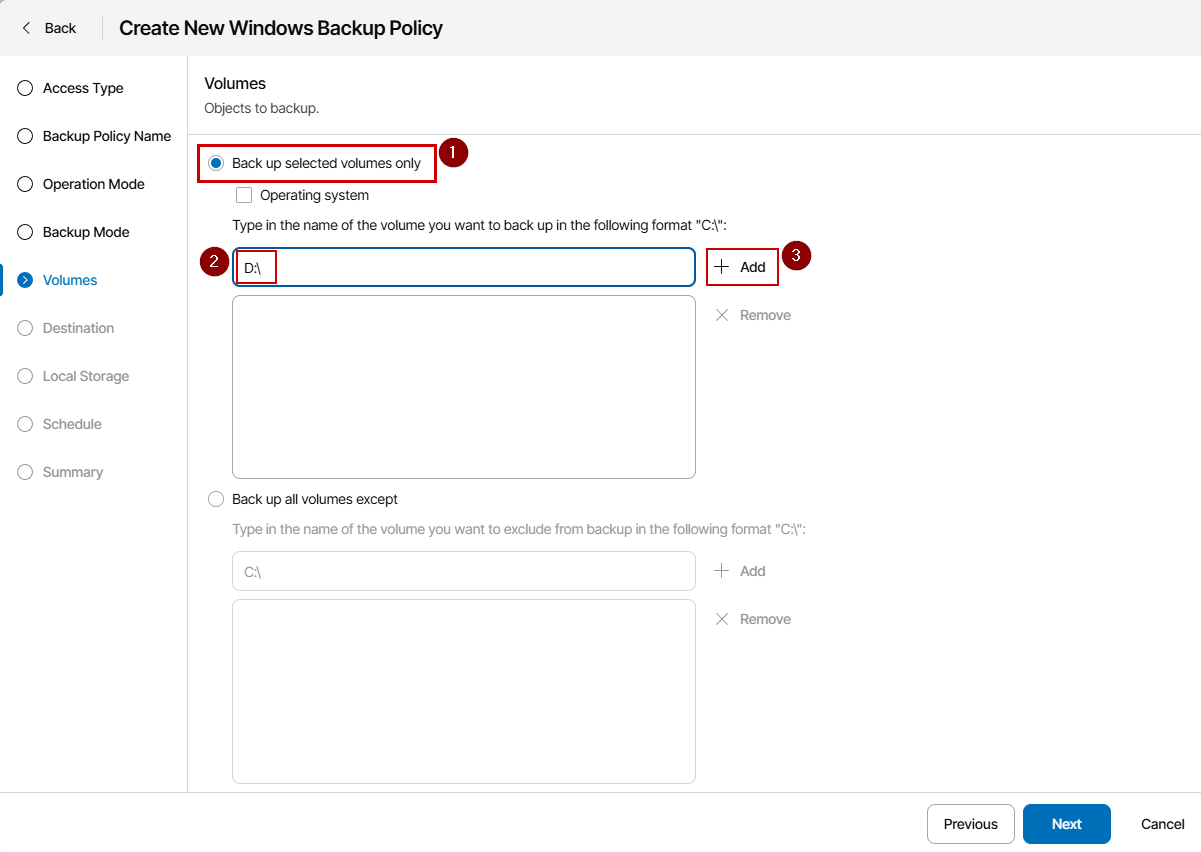Screen dimensions: 1201x852
Task: Jump to the Schedule step
Action: [72, 424]
